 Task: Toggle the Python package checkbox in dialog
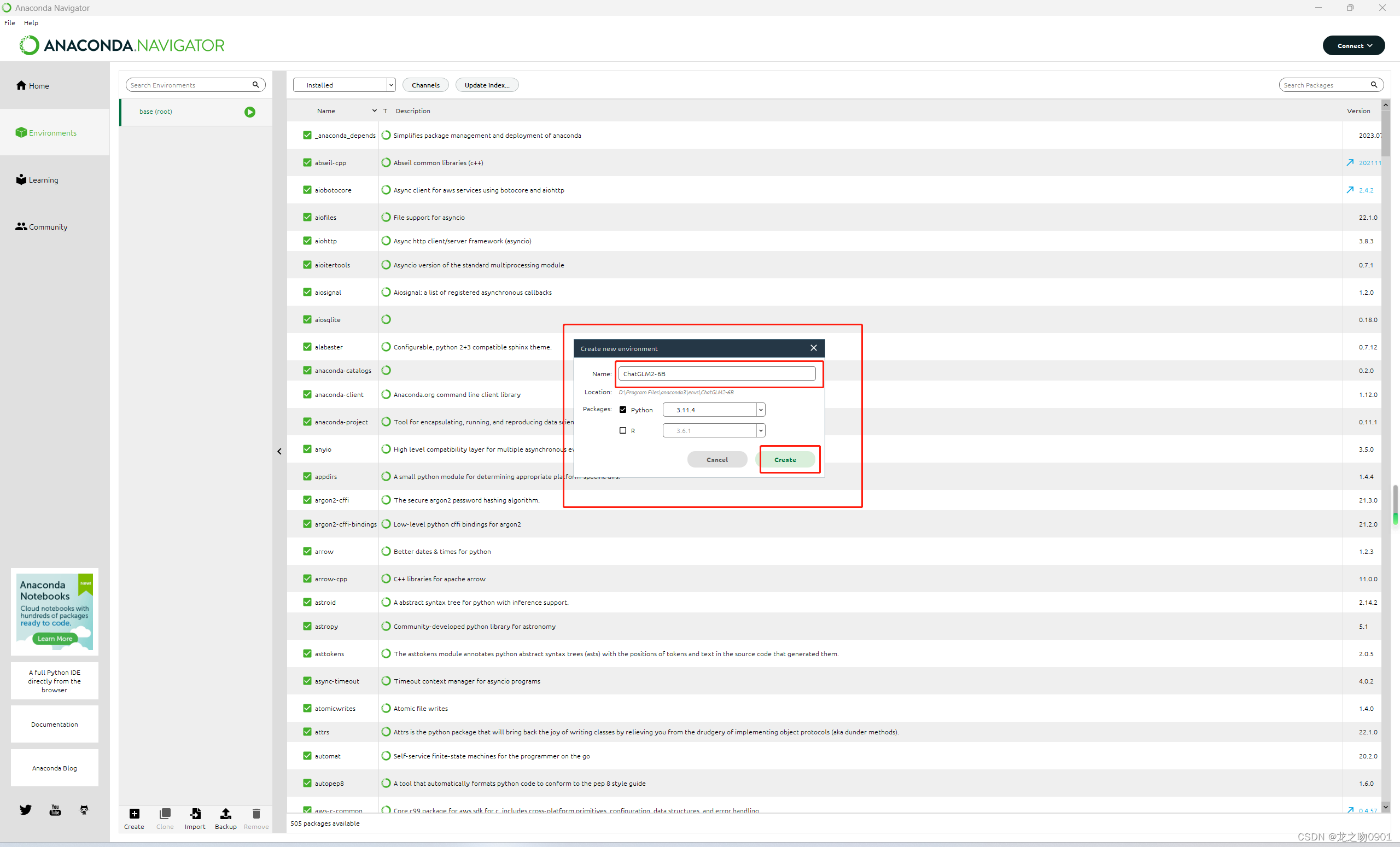point(623,410)
